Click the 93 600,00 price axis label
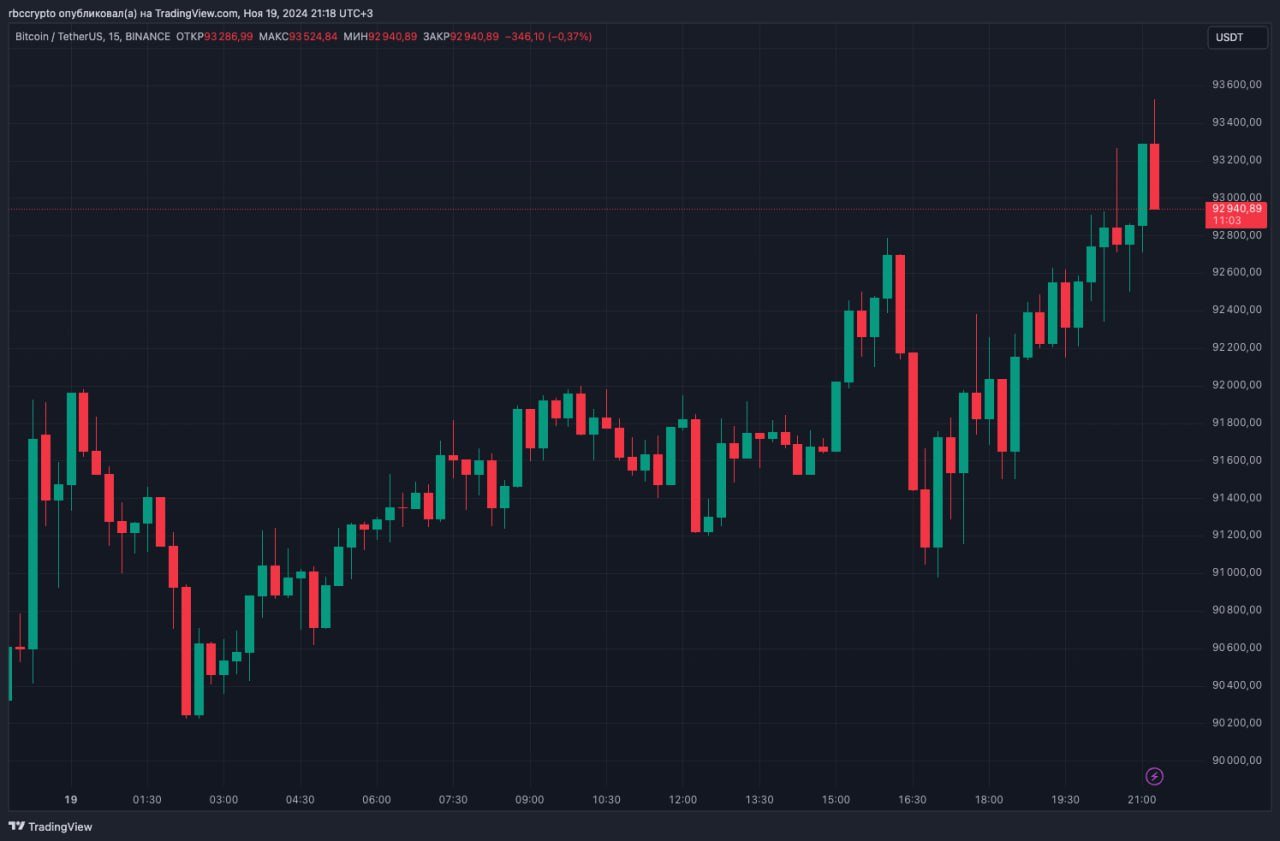 pos(1236,84)
